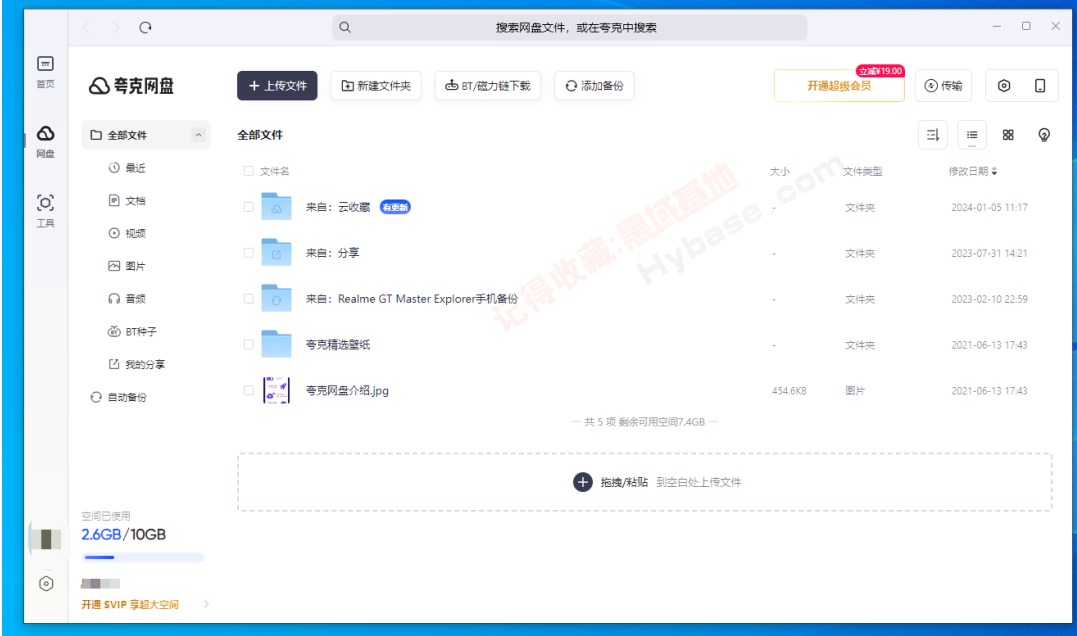Click the 添加备份 button
Viewport: 1077px width, 636px height.
click(594, 86)
